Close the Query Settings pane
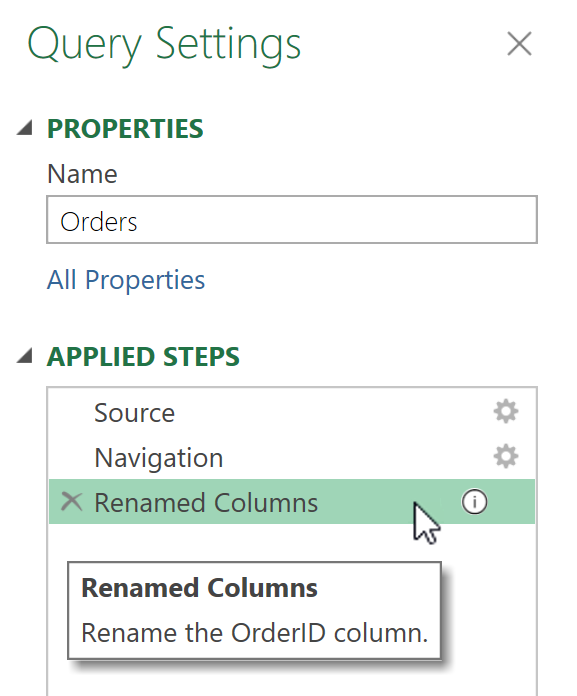The height and width of the screenshot is (696, 577). (x=519, y=44)
